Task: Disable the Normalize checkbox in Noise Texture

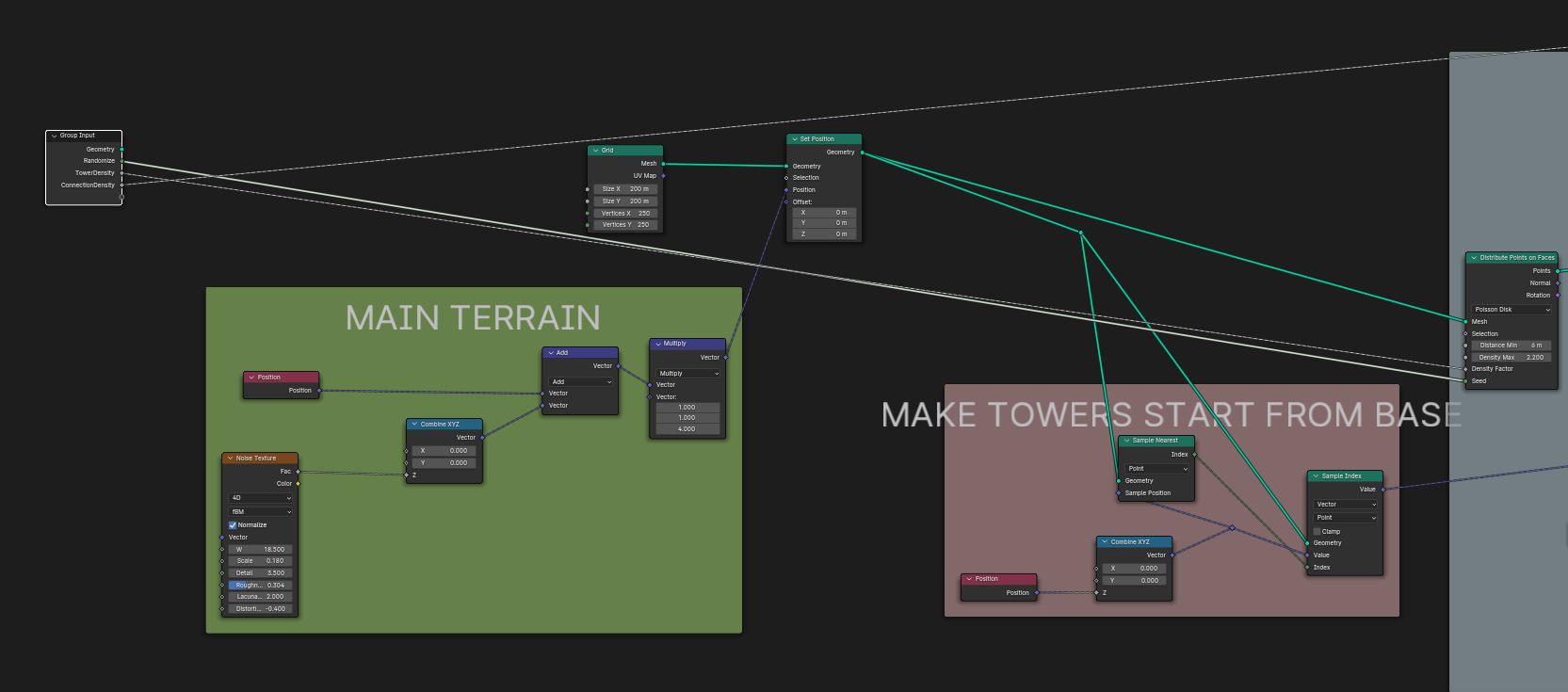Action: 233,525
